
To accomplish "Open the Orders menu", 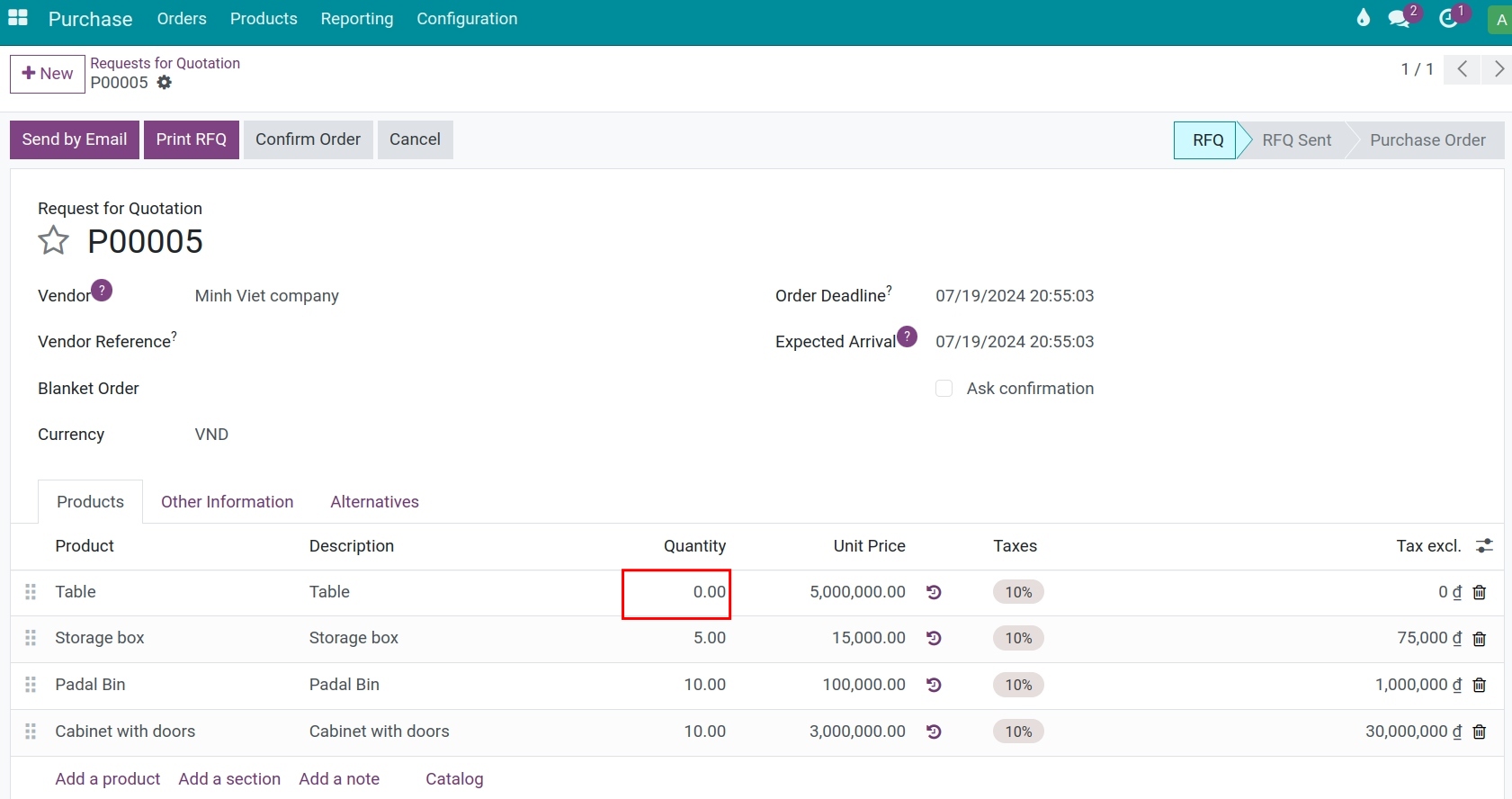I will point(182,19).
